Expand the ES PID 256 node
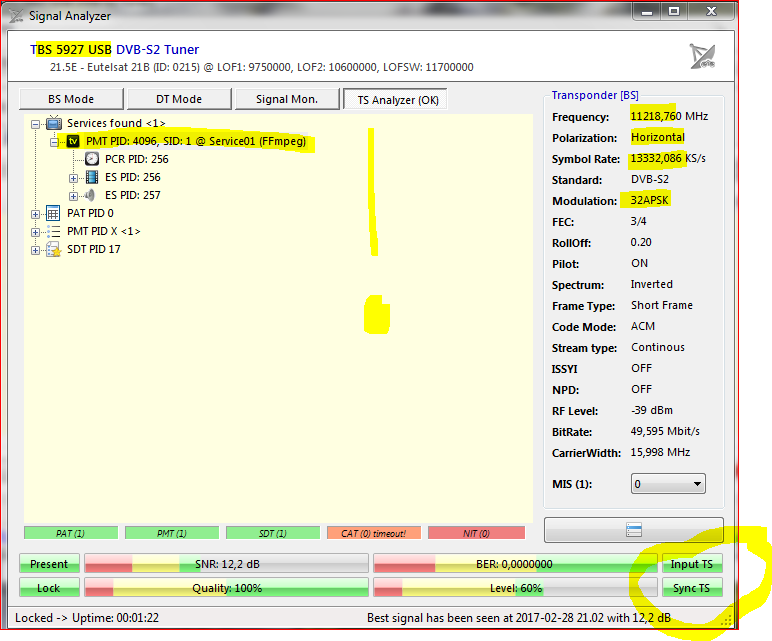 (x=73, y=178)
